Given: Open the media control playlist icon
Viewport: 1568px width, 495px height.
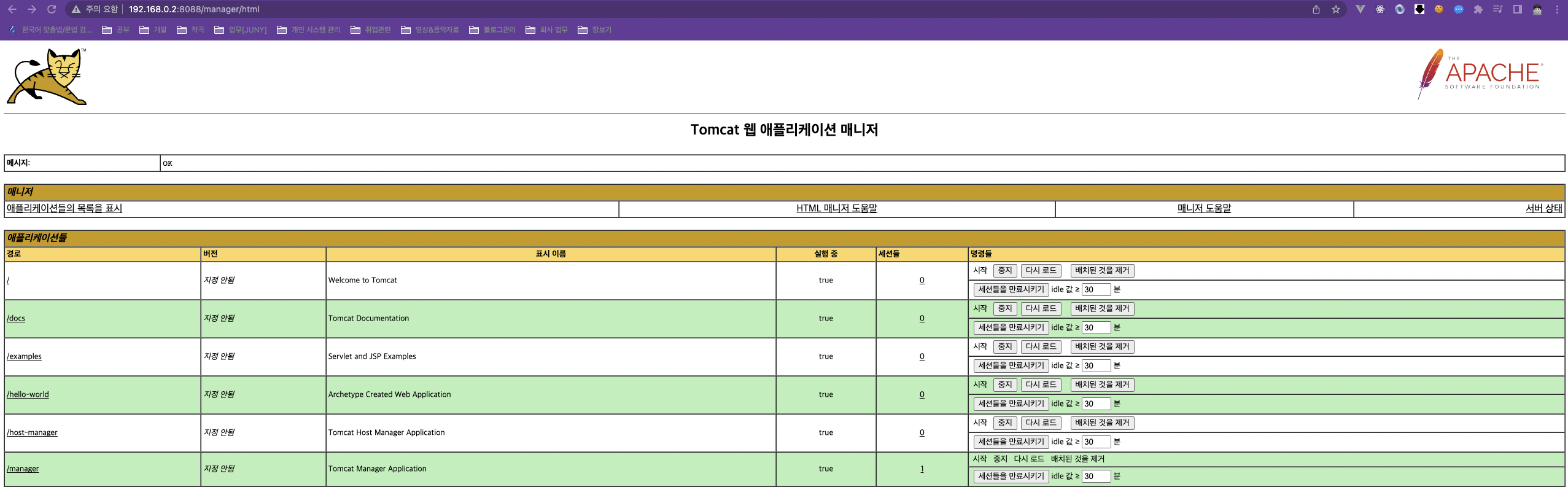Looking at the screenshot, I should point(1498,9).
